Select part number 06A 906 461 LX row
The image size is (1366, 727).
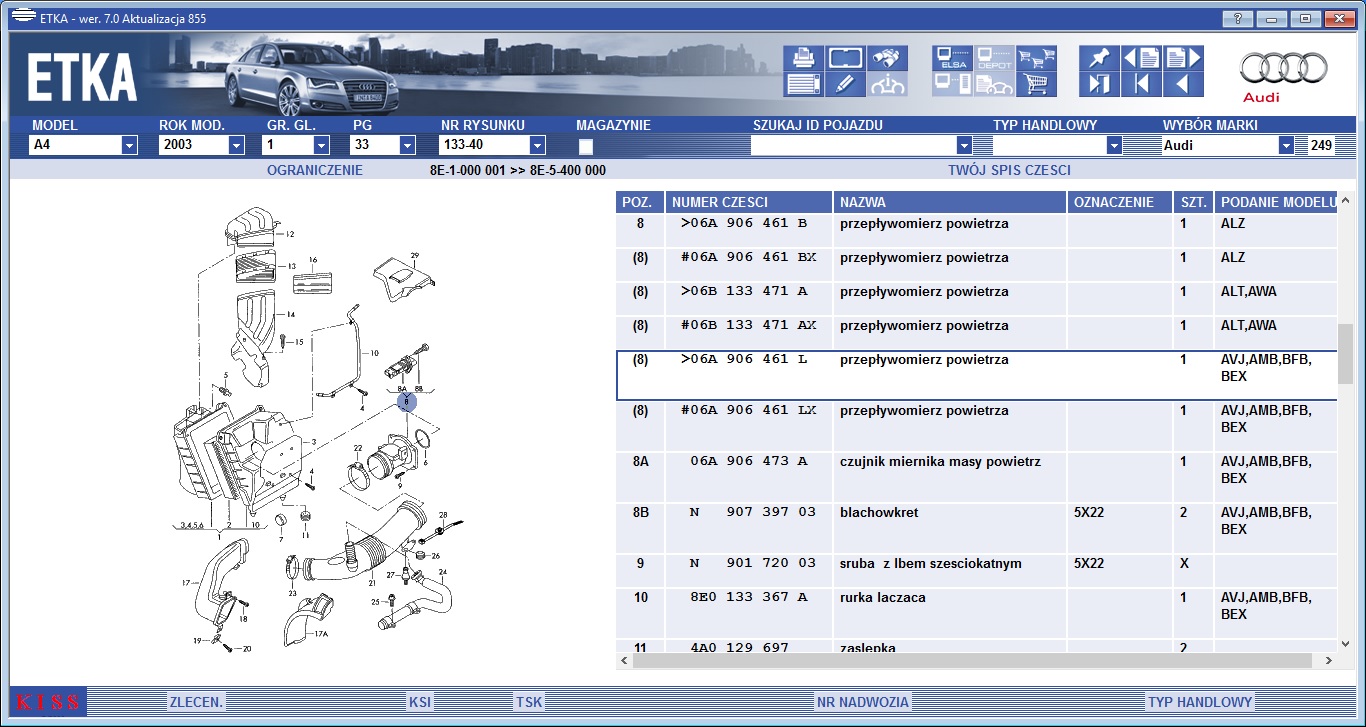977,427
